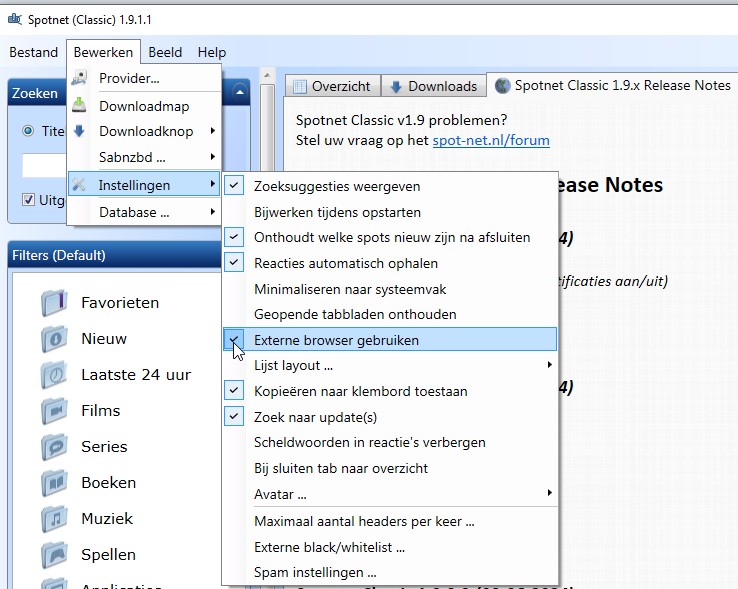
Task: Select the Spellen filter
Action: tap(108, 555)
